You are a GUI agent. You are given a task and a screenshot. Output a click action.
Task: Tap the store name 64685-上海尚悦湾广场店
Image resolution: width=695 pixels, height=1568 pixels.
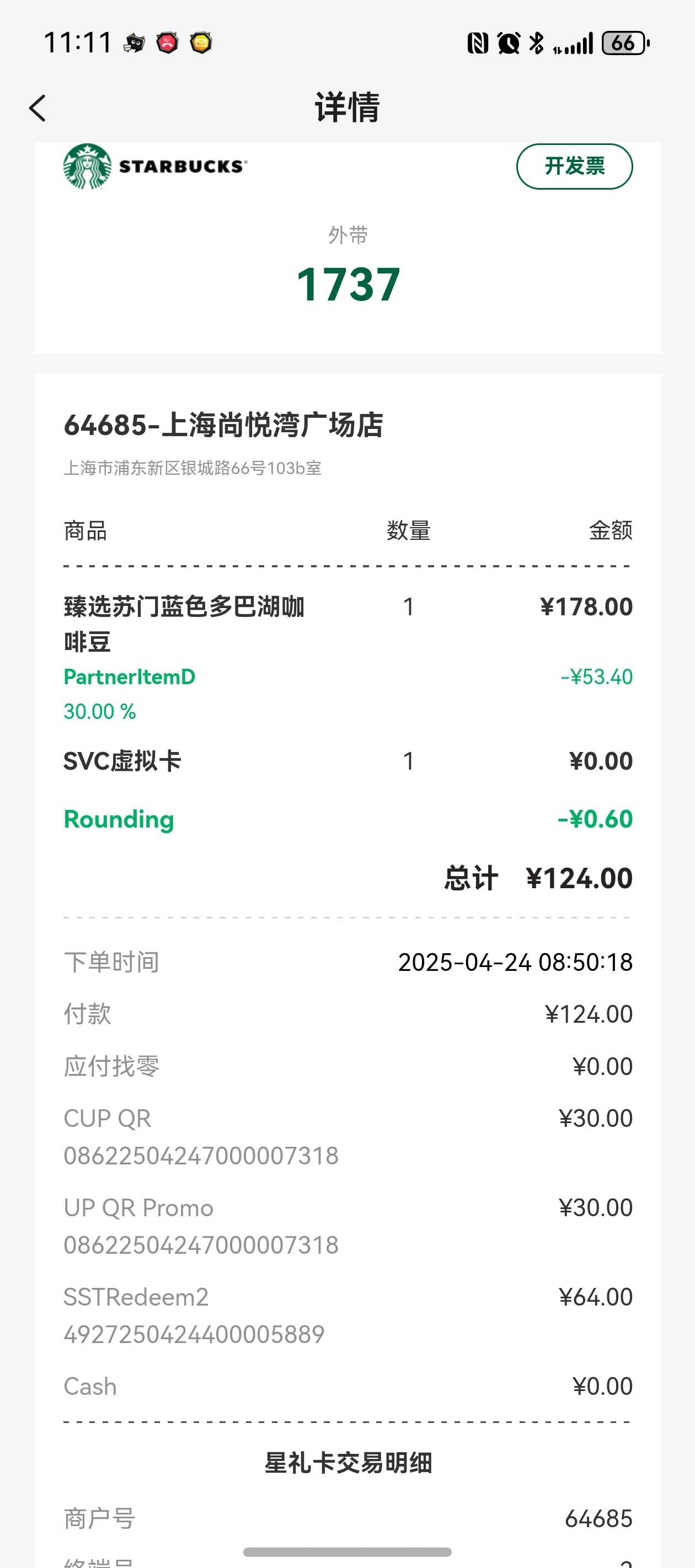point(223,425)
